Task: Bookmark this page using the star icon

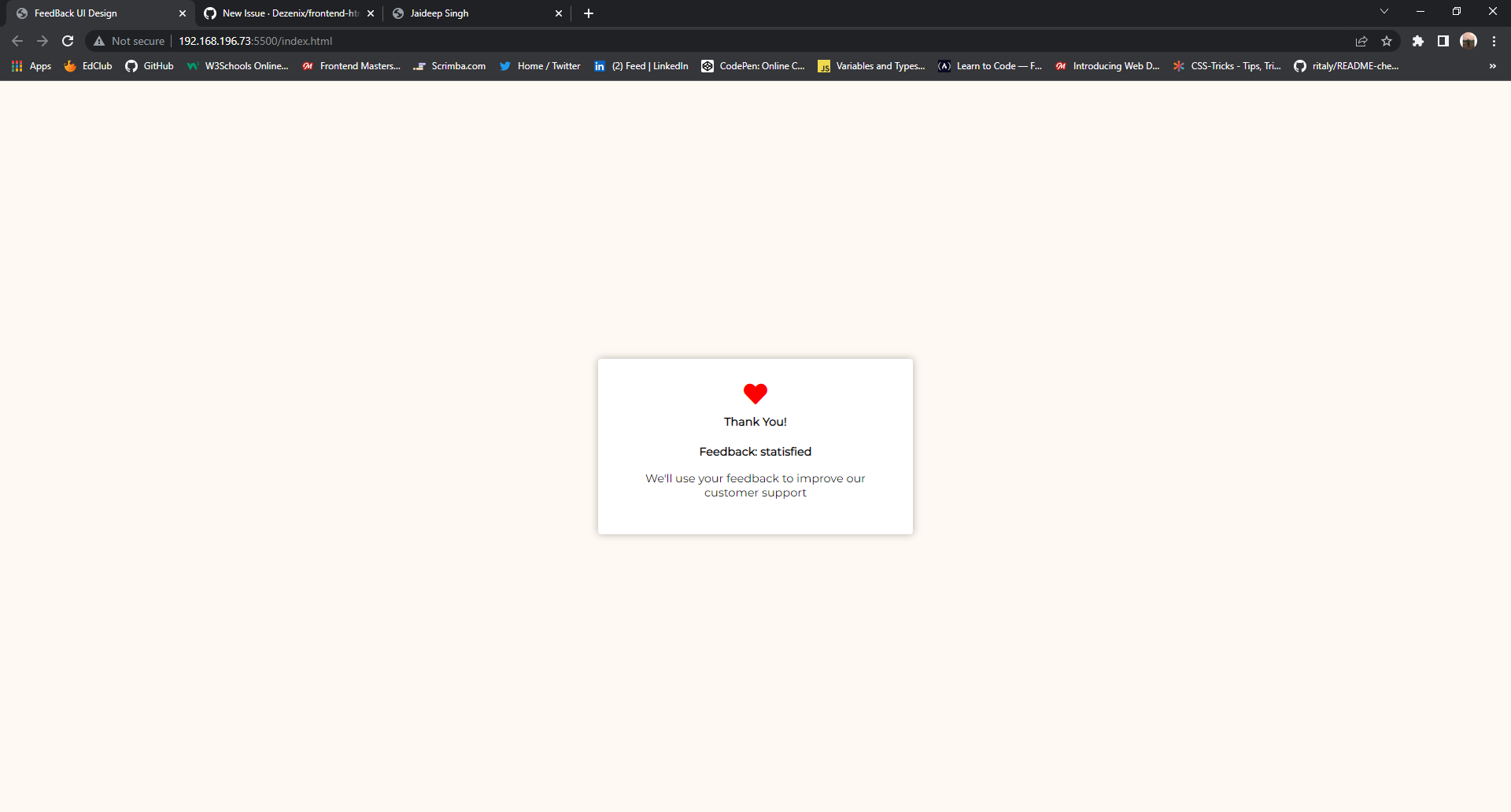Action: 1387,41
